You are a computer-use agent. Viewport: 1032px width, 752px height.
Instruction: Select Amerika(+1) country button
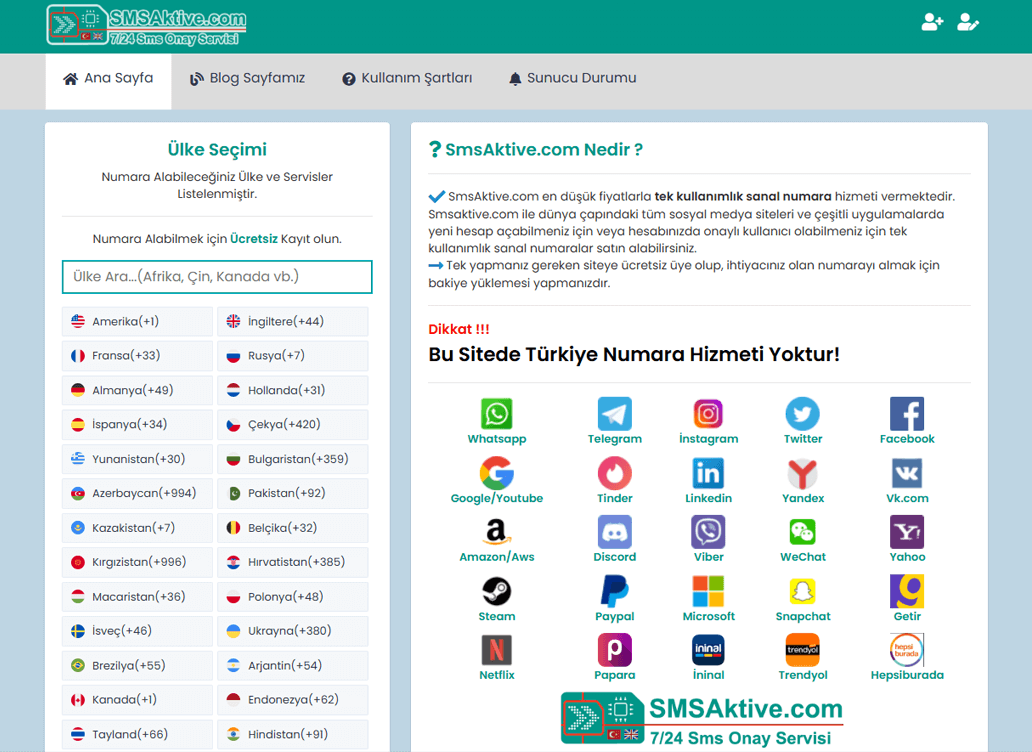tap(137, 322)
